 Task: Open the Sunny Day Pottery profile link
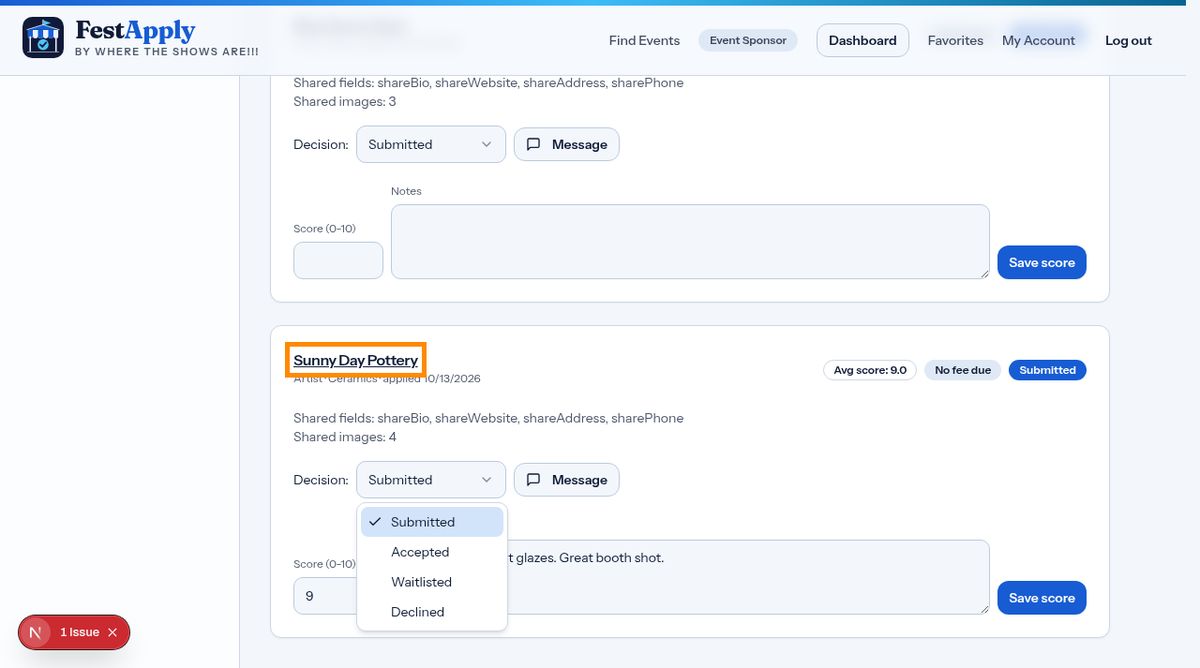tap(356, 360)
